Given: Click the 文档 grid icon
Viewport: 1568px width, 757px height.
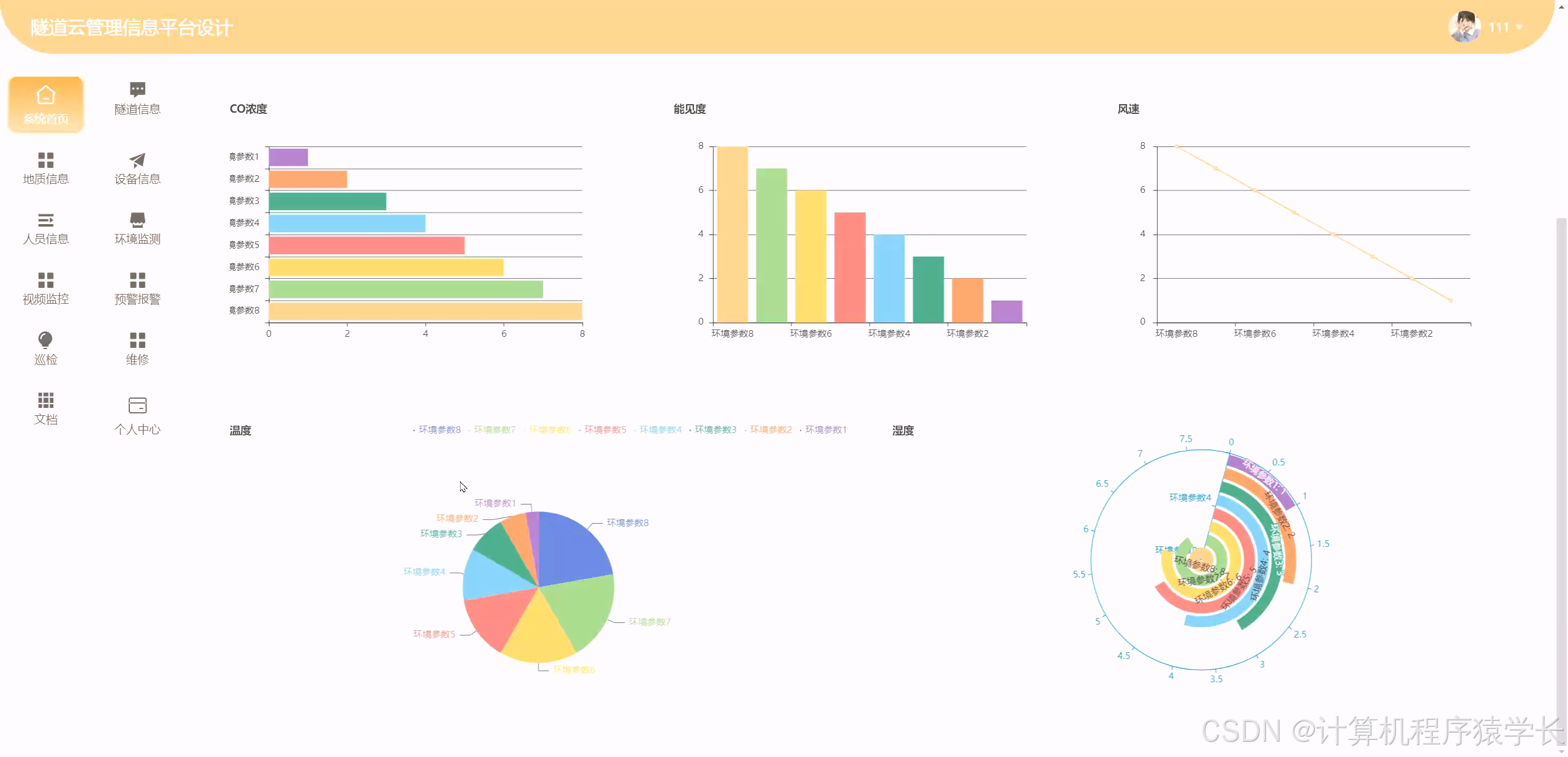Looking at the screenshot, I should pyautogui.click(x=46, y=400).
